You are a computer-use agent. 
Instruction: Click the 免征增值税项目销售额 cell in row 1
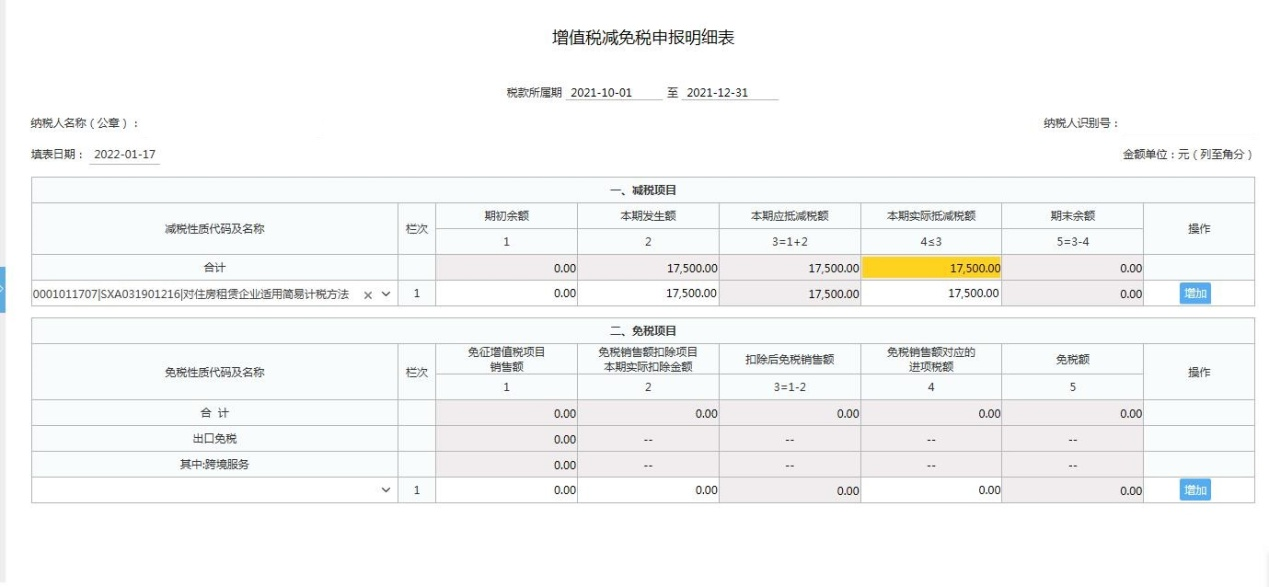click(x=508, y=488)
